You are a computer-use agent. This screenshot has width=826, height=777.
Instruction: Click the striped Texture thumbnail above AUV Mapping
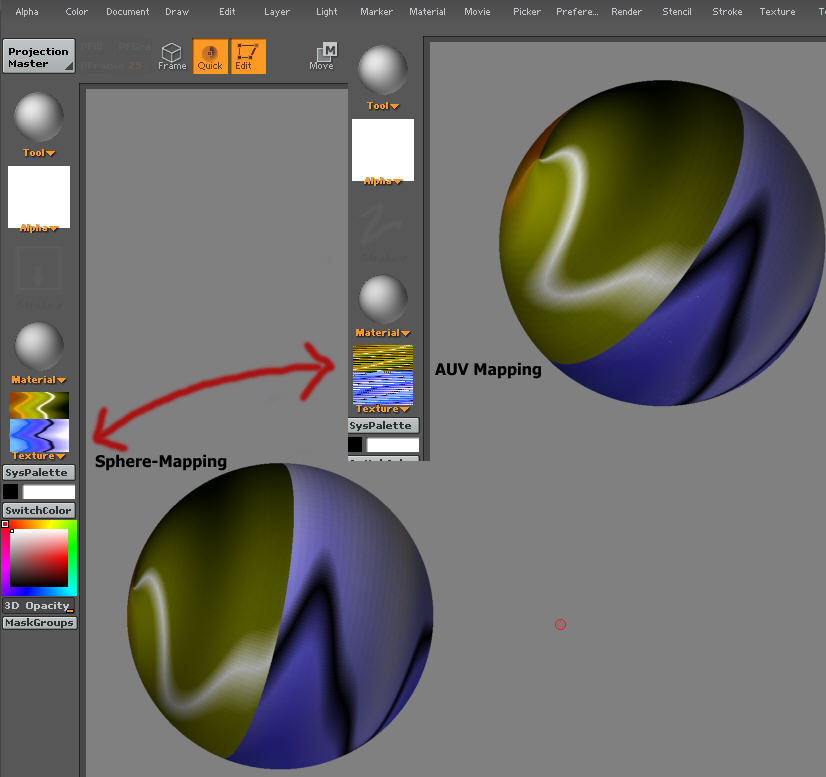tap(383, 374)
